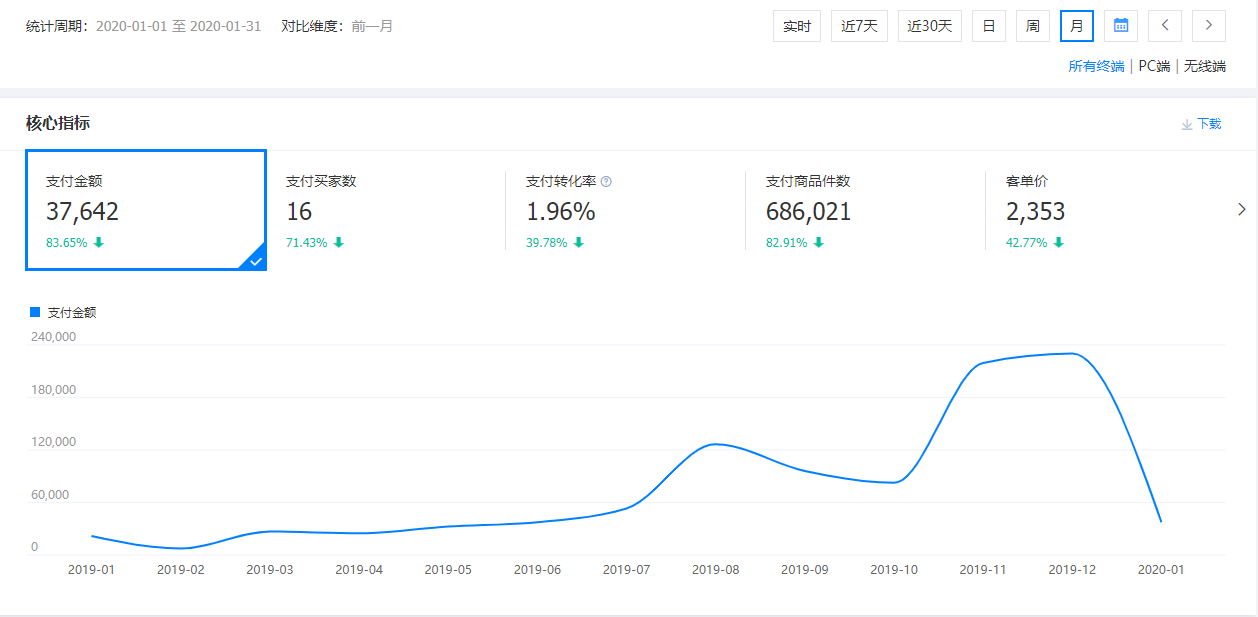The height and width of the screenshot is (617, 1258).
Task: Click the download icon next to 下载
Action: [x=1187, y=124]
